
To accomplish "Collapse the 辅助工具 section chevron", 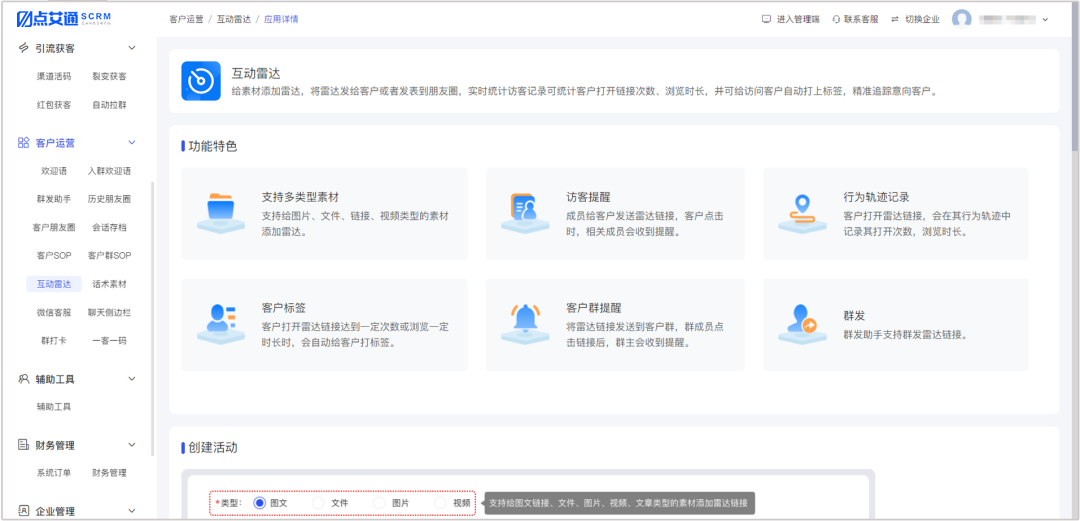I will (x=132, y=379).
